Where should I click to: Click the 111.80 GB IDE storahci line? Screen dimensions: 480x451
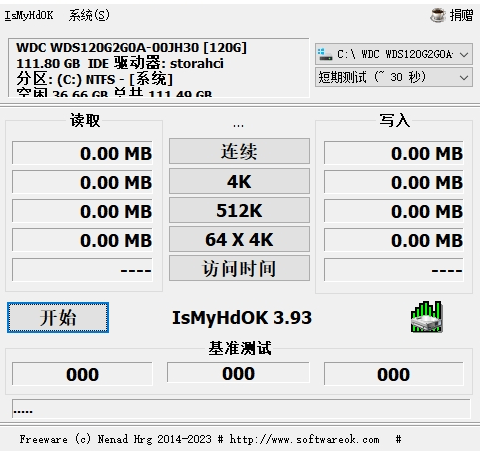(120, 63)
